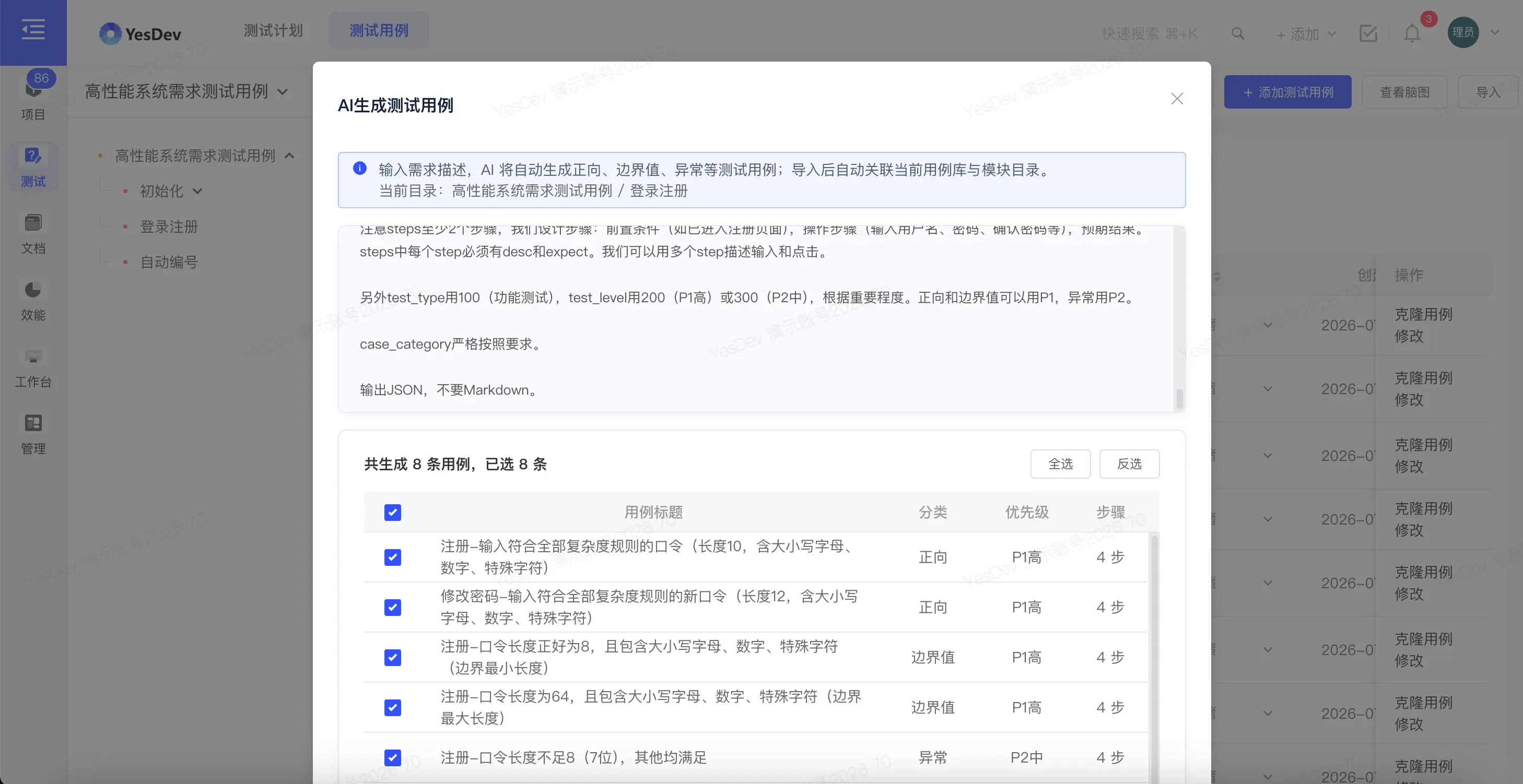Click the blue info icon in notice
This screenshot has width=1523, height=784.
(x=359, y=169)
